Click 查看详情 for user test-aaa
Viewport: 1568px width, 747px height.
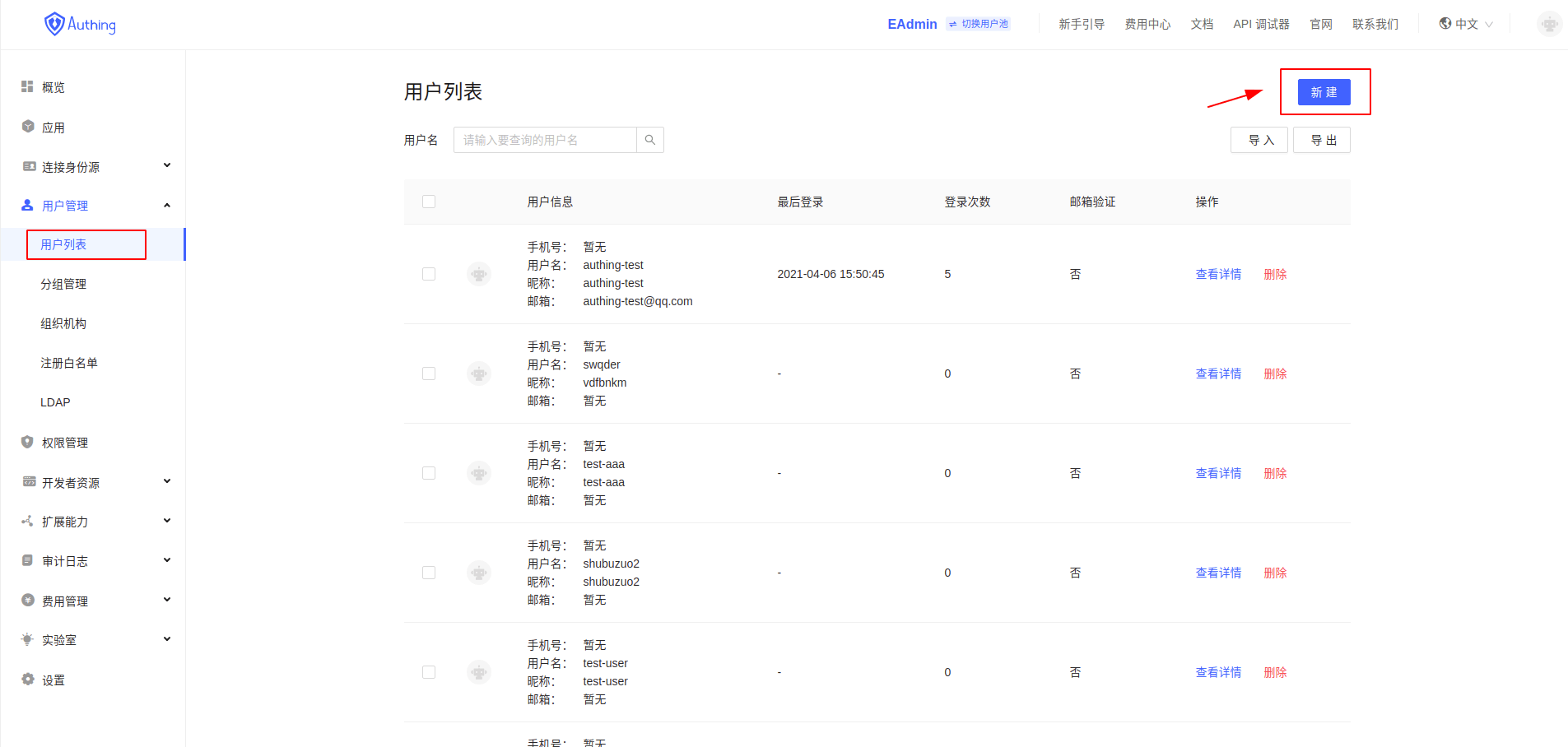tap(1218, 473)
